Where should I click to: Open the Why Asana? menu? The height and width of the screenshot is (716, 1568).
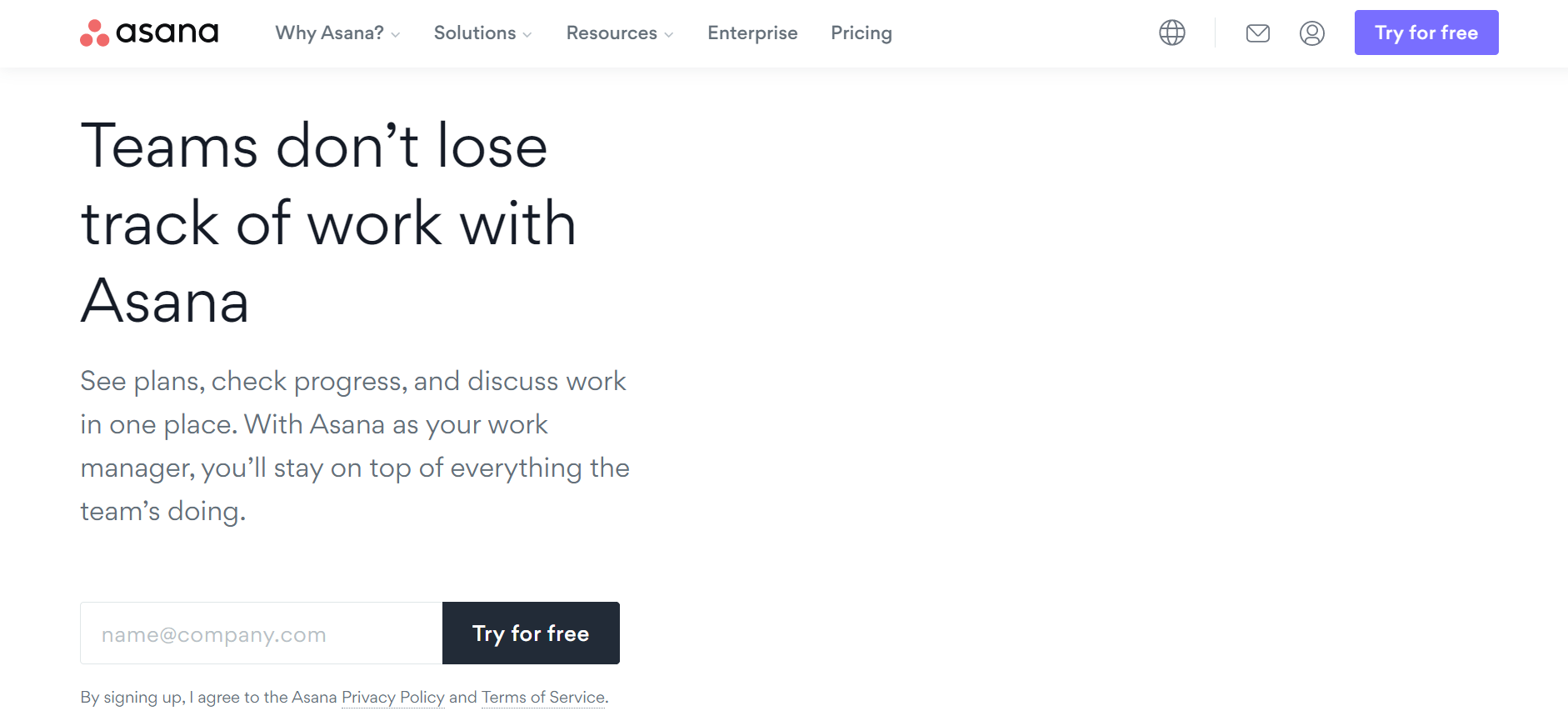[337, 33]
